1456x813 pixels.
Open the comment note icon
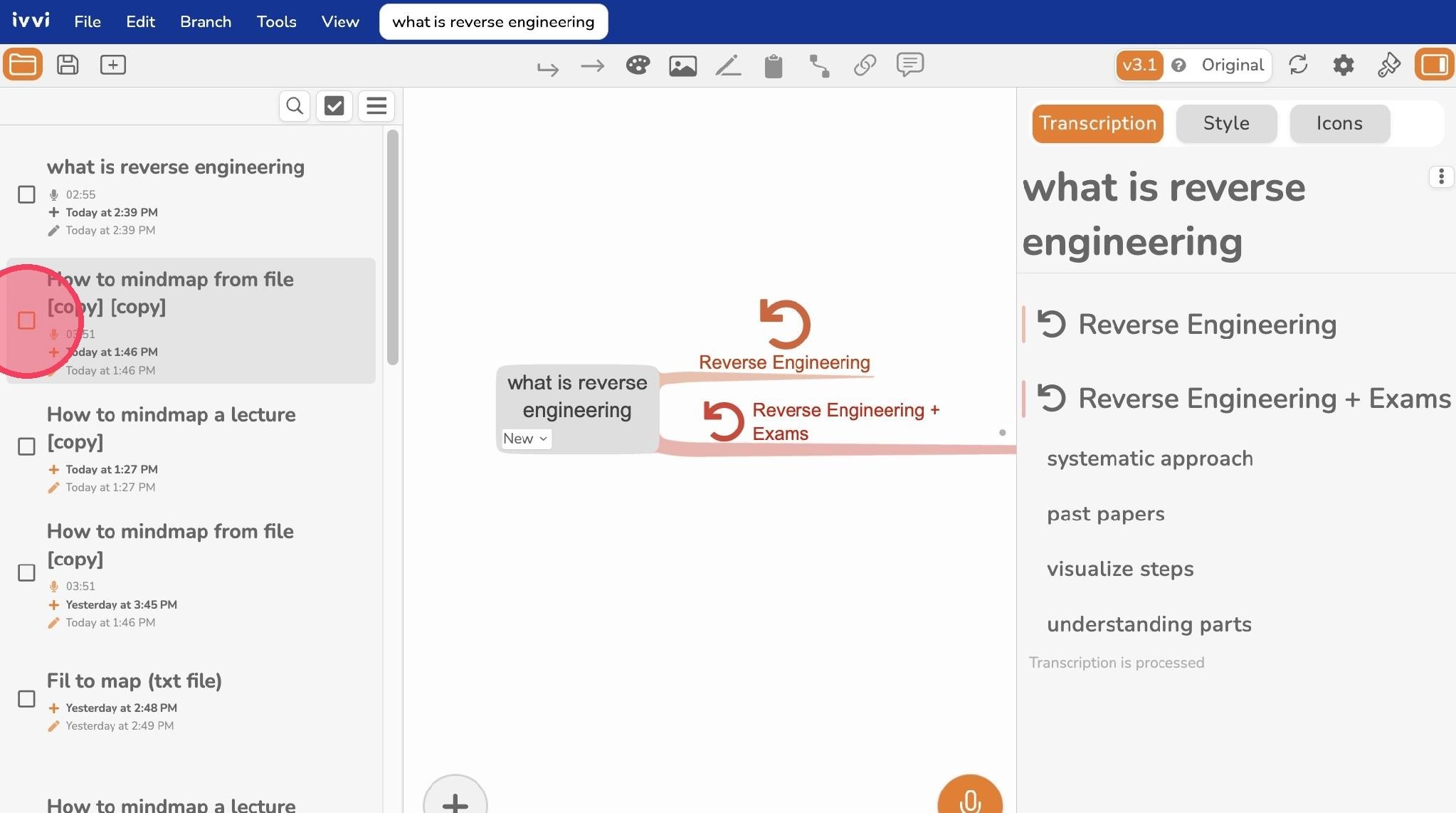coord(910,65)
